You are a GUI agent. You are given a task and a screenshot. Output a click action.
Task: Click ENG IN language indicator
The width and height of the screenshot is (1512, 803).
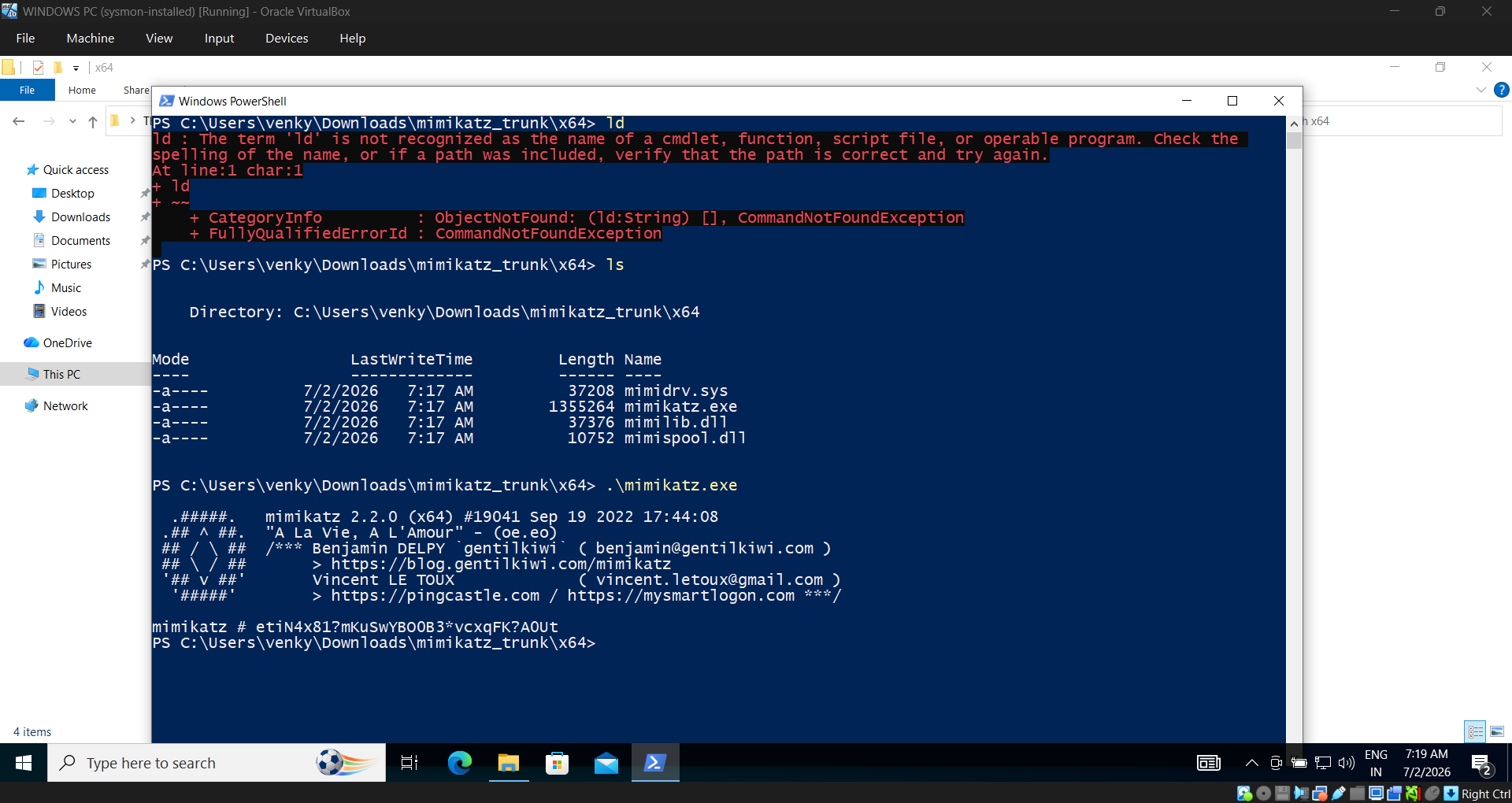[1376, 763]
